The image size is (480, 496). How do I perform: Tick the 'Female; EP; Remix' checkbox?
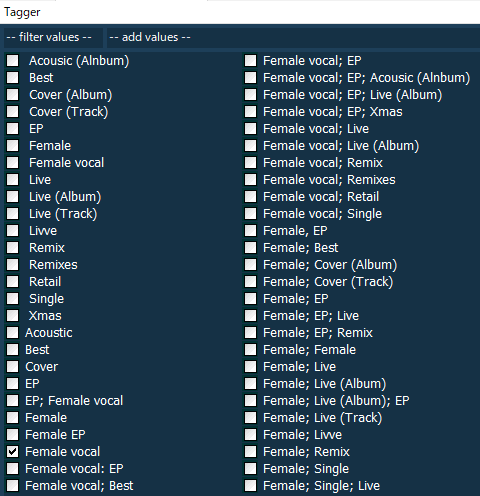click(x=250, y=332)
